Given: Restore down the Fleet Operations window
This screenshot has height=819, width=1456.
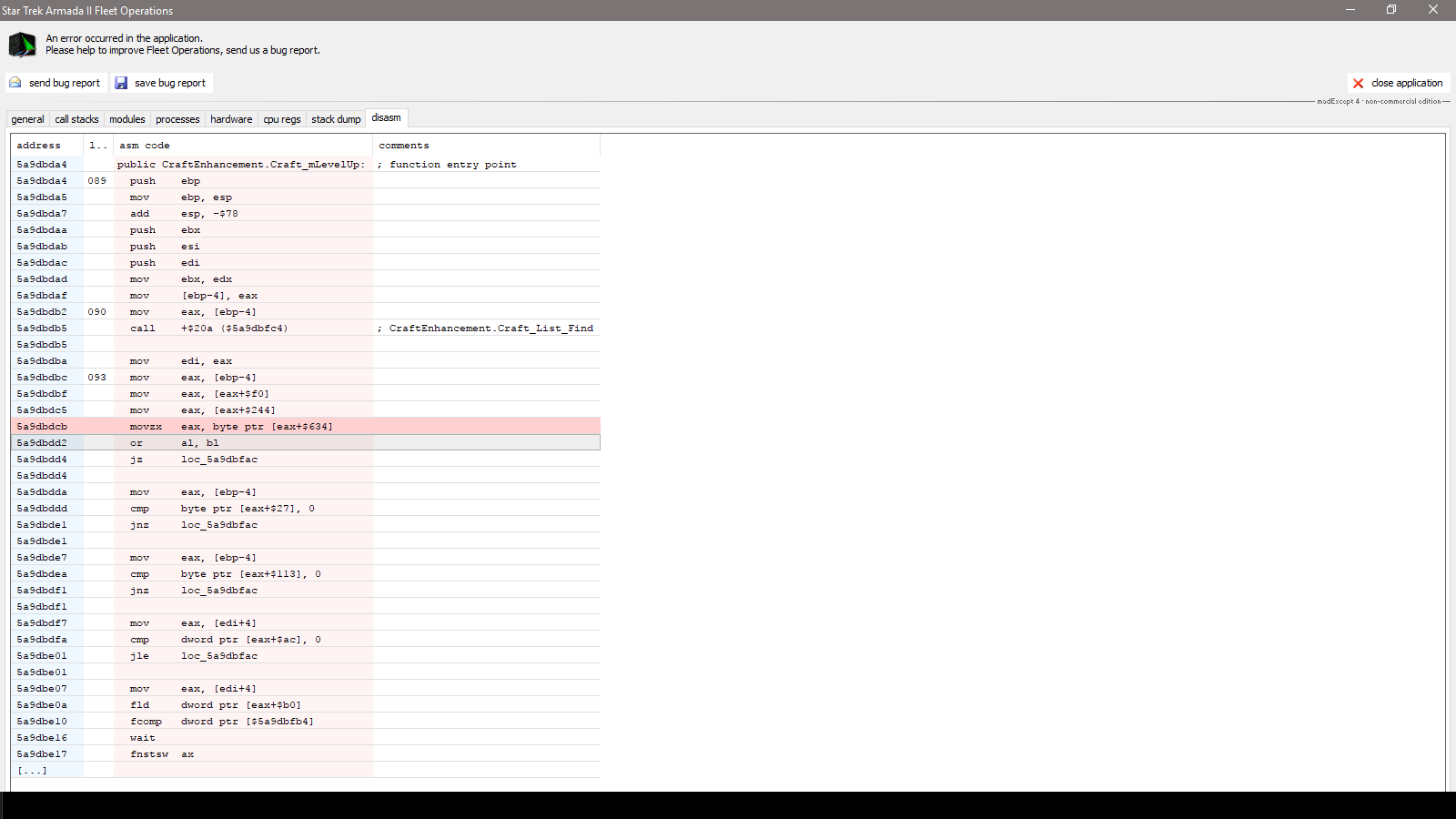Looking at the screenshot, I should click(x=1391, y=9).
